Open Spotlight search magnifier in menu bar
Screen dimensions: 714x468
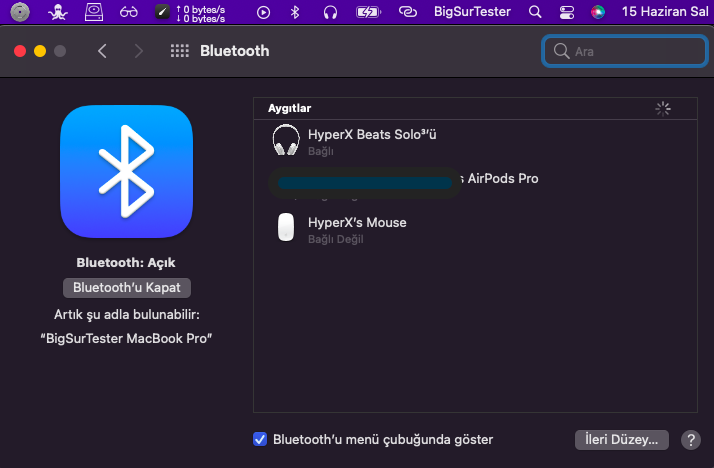pyautogui.click(x=535, y=12)
